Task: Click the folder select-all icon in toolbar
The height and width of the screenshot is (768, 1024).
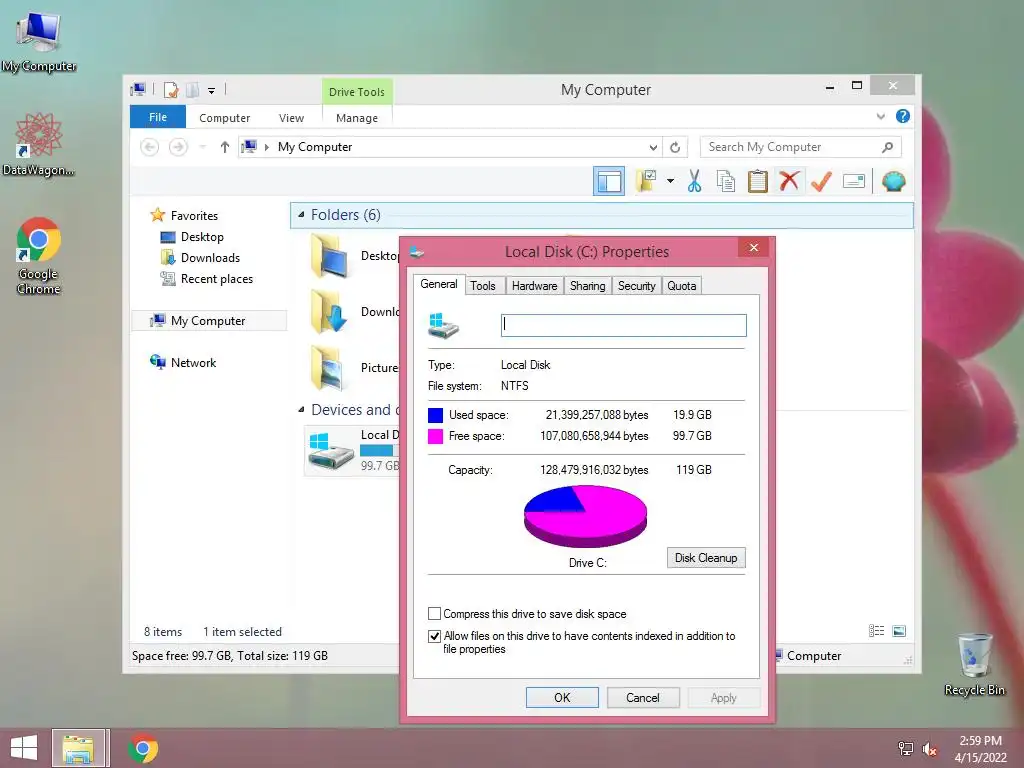Action: [x=646, y=181]
